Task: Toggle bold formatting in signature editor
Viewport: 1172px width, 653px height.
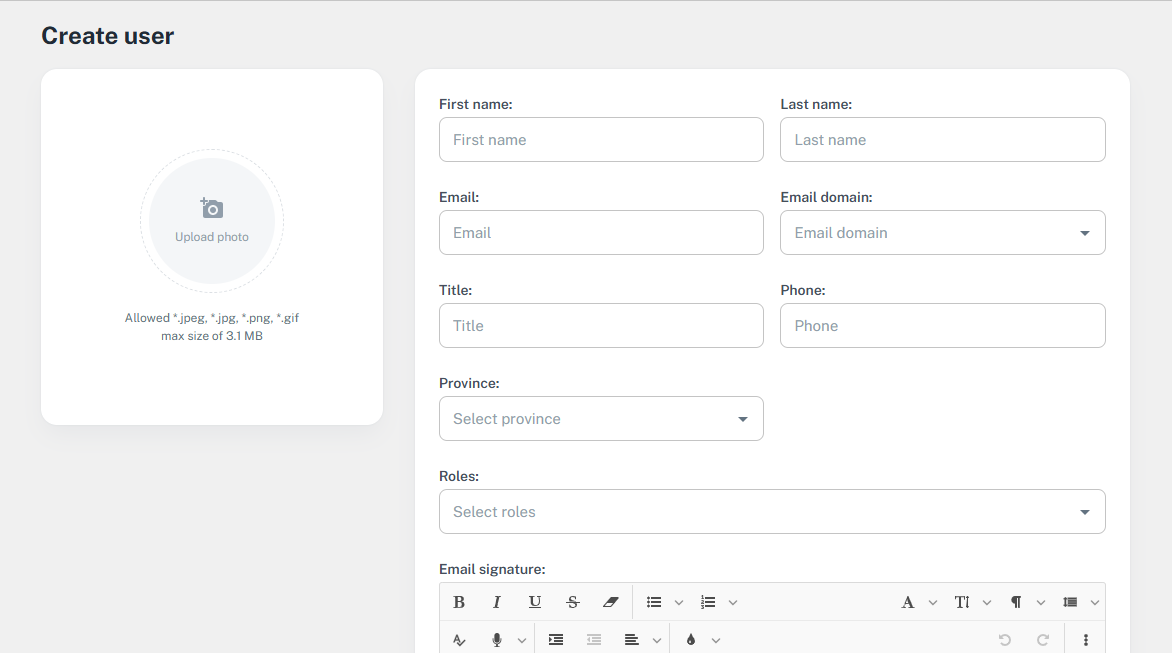Action: pos(459,602)
